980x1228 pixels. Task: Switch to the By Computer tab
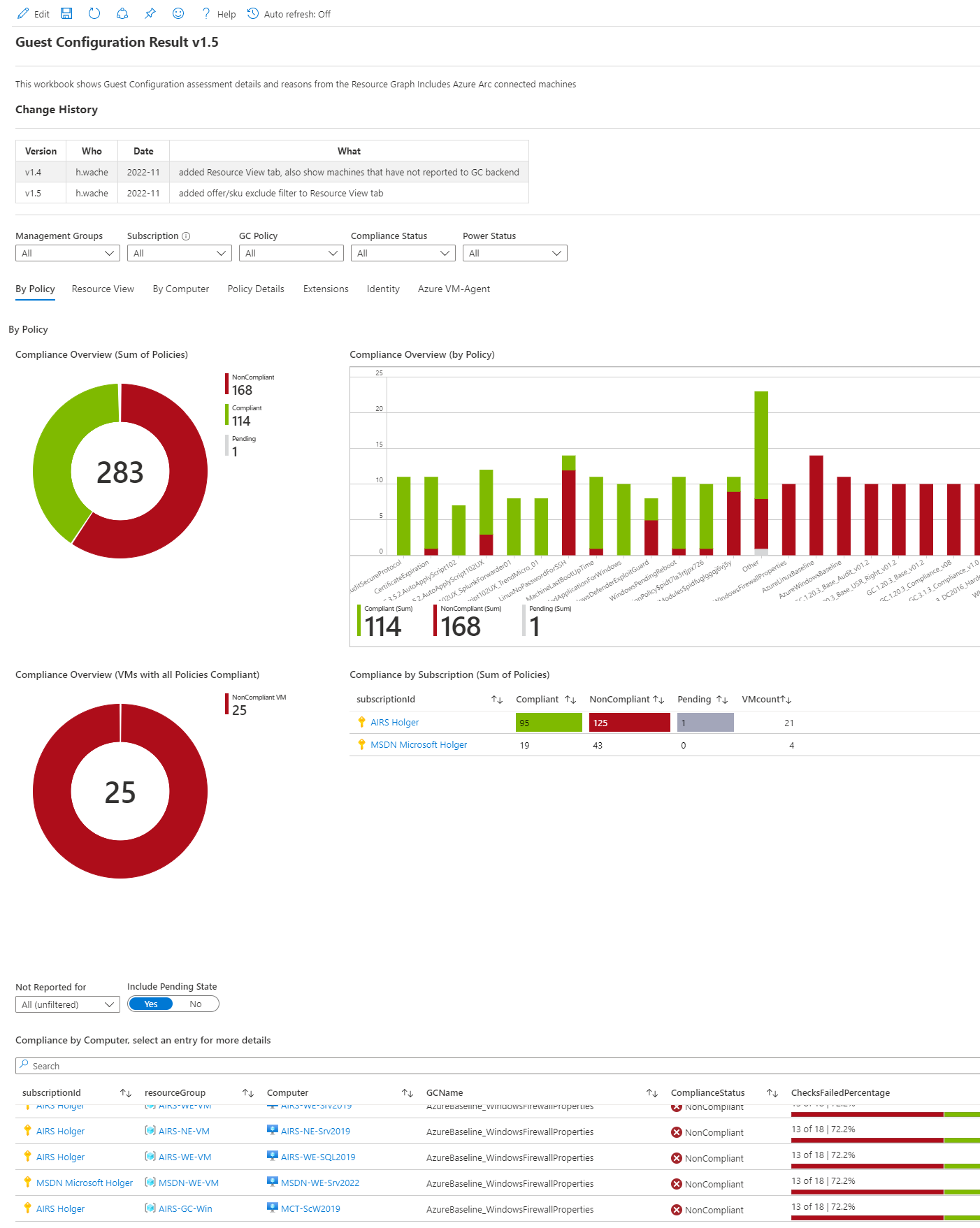click(181, 289)
